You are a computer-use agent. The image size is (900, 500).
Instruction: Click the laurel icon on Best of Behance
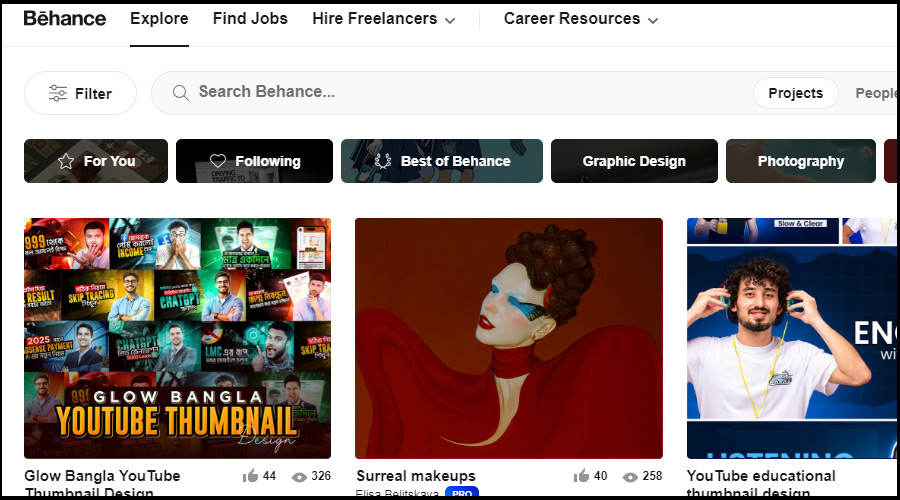[383, 161]
